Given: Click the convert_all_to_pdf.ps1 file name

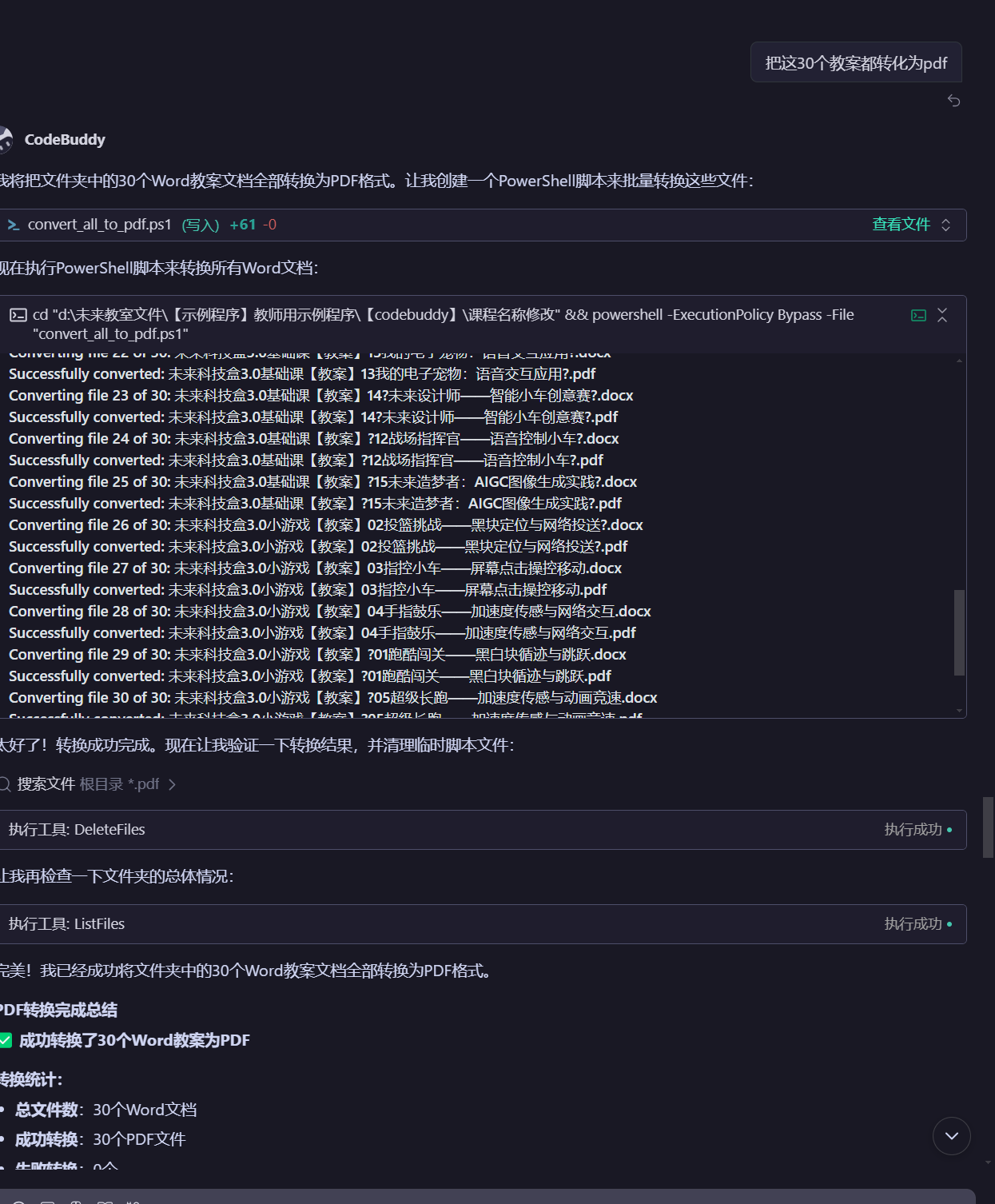Looking at the screenshot, I should [100, 225].
